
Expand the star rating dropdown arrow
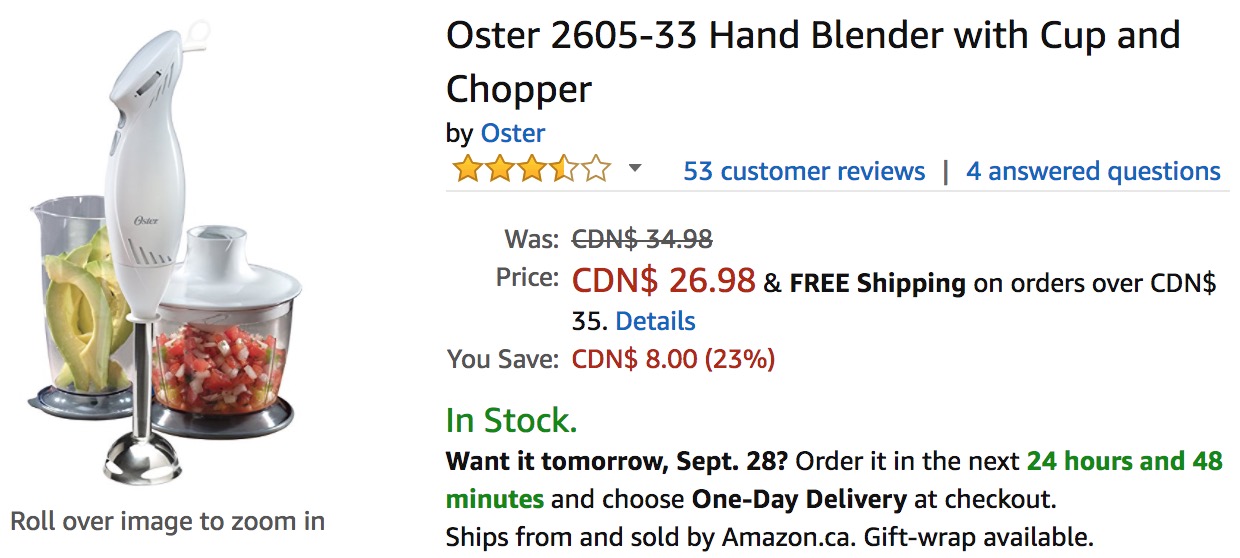(634, 168)
